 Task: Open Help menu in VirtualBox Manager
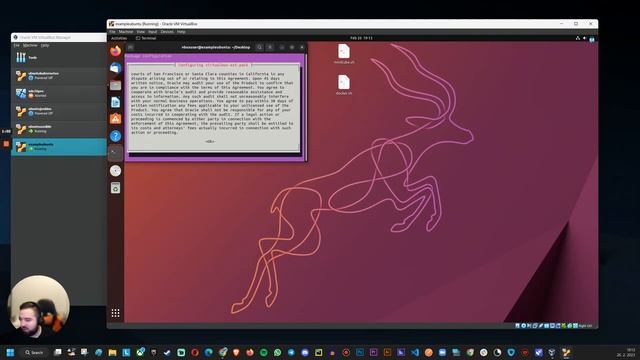tap(45, 45)
